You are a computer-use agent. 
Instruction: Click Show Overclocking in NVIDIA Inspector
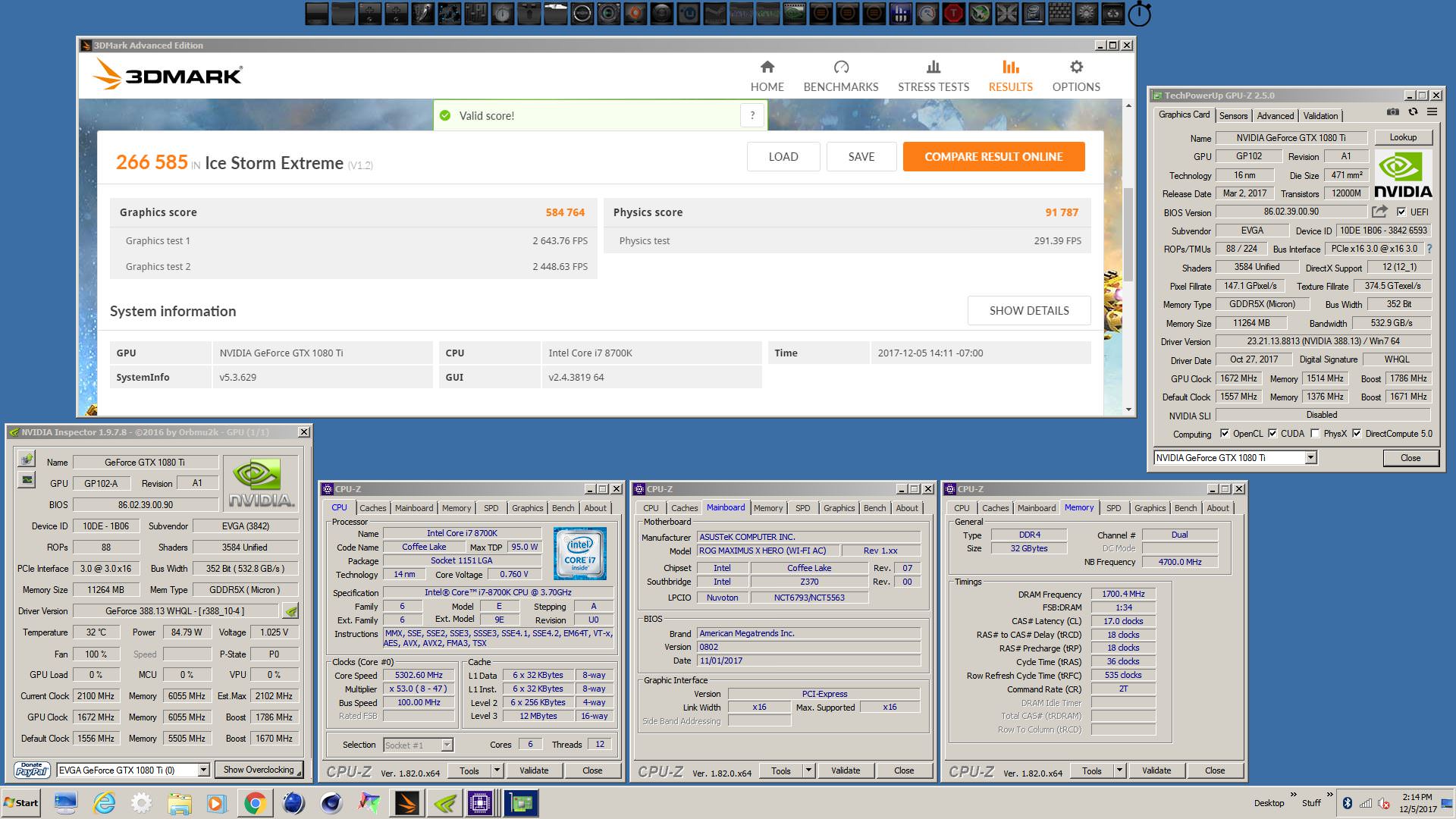259,770
